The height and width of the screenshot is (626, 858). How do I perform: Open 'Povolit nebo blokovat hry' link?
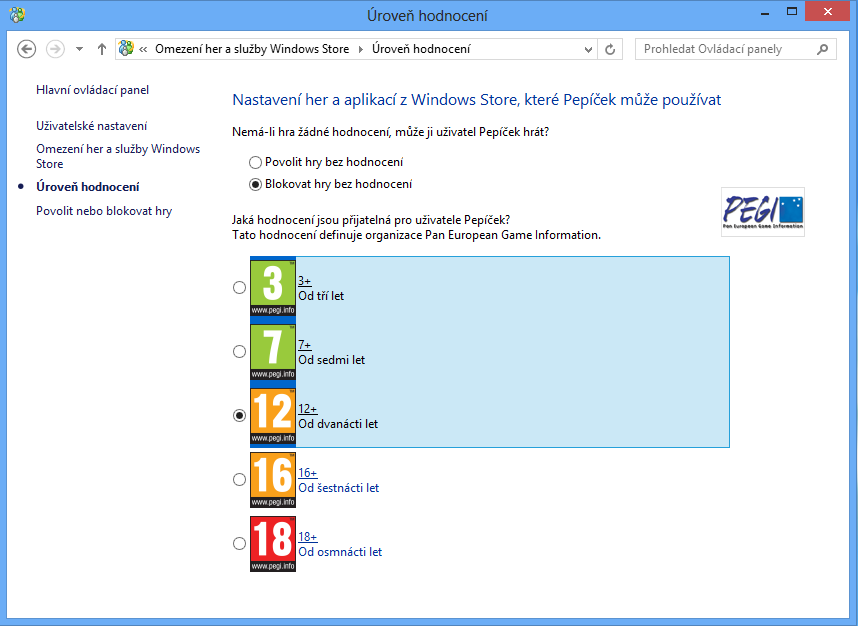[104, 211]
